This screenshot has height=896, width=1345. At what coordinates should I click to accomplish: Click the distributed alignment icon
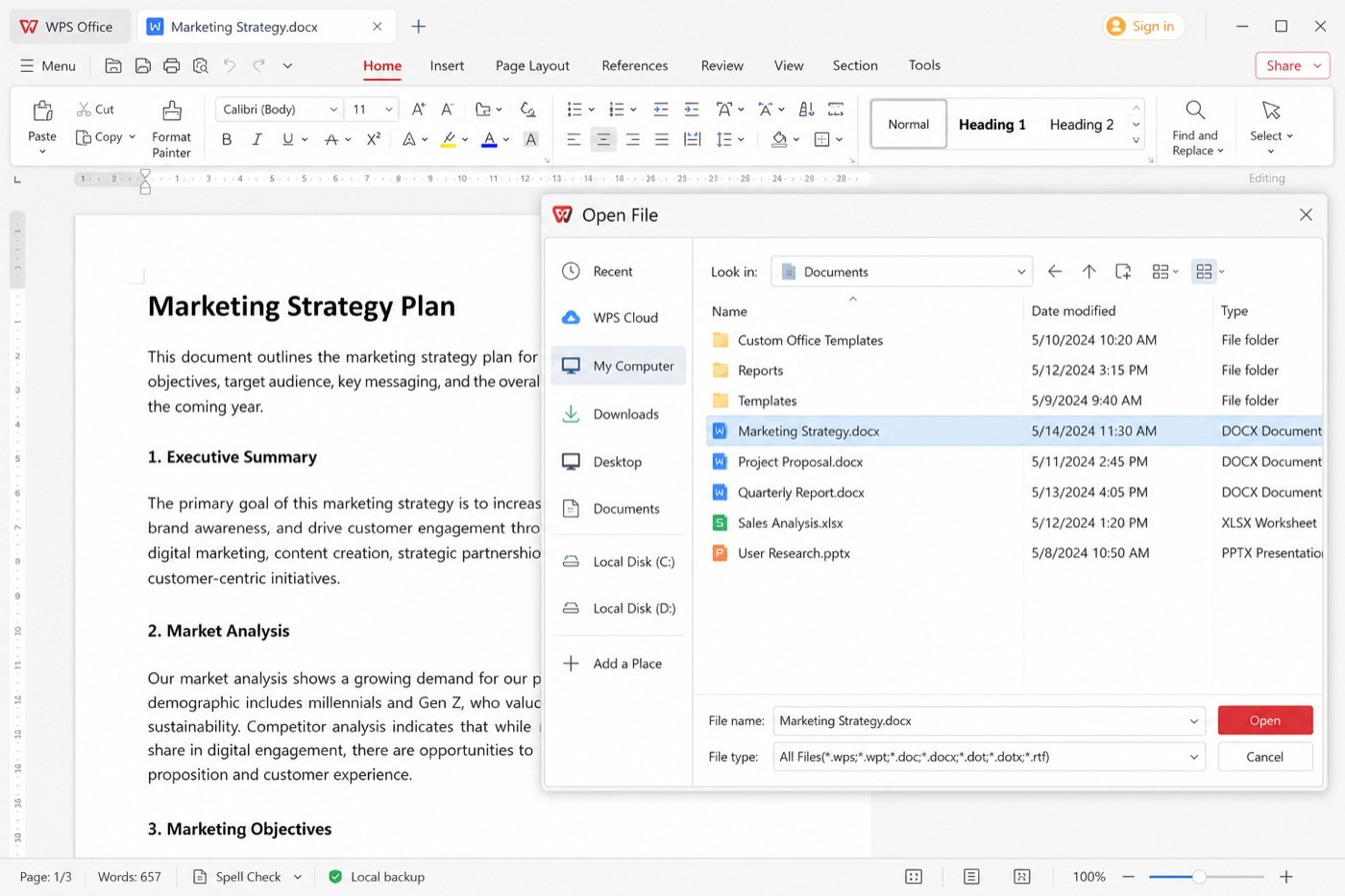[692, 139]
